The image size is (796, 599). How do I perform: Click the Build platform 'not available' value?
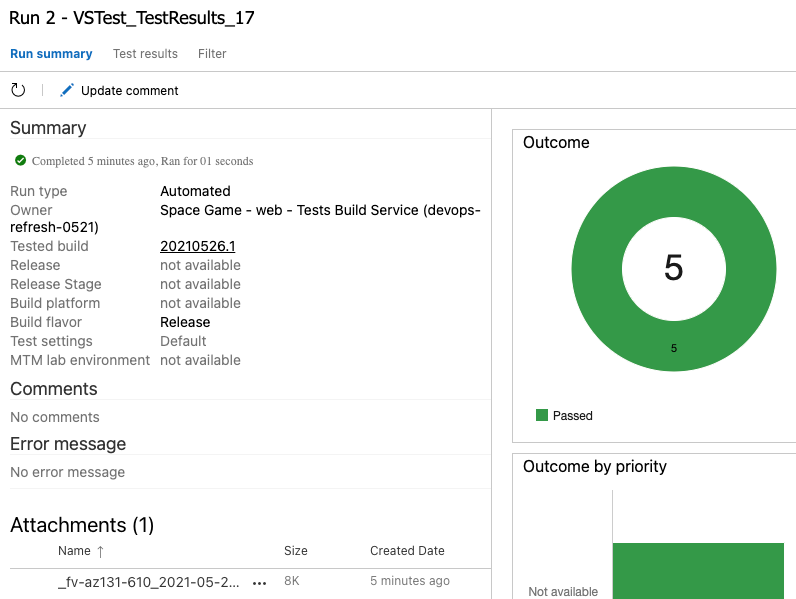(x=201, y=303)
